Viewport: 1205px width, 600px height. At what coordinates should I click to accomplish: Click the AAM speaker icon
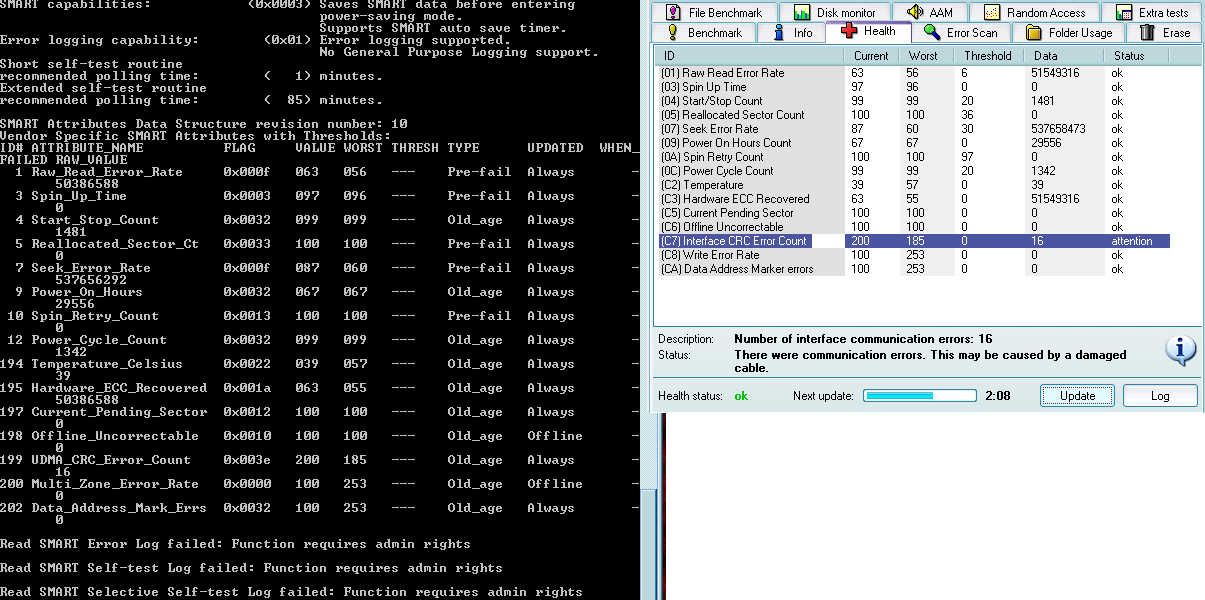coord(914,13)
